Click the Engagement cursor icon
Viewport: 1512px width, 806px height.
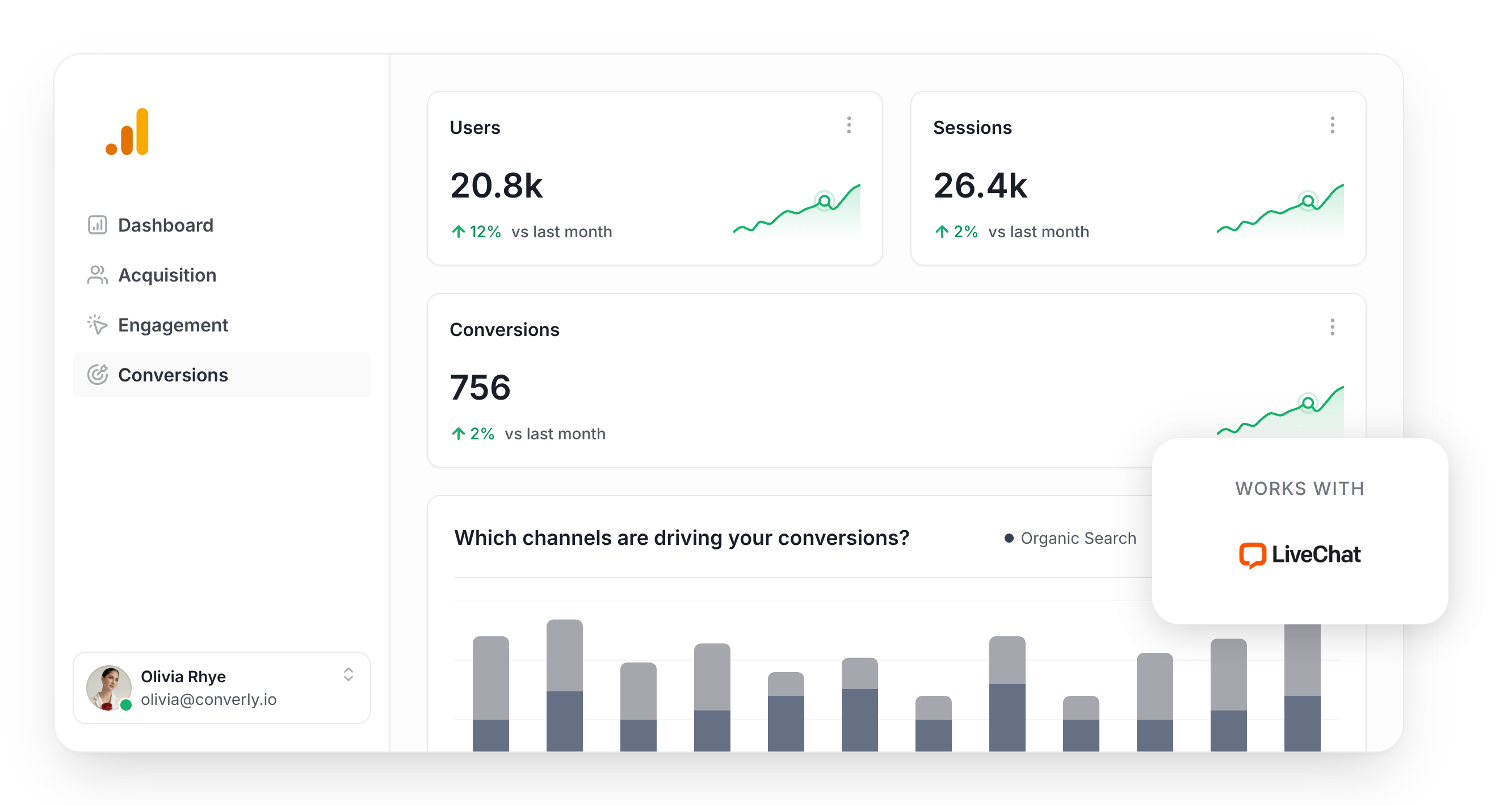(x=98, y=325)
